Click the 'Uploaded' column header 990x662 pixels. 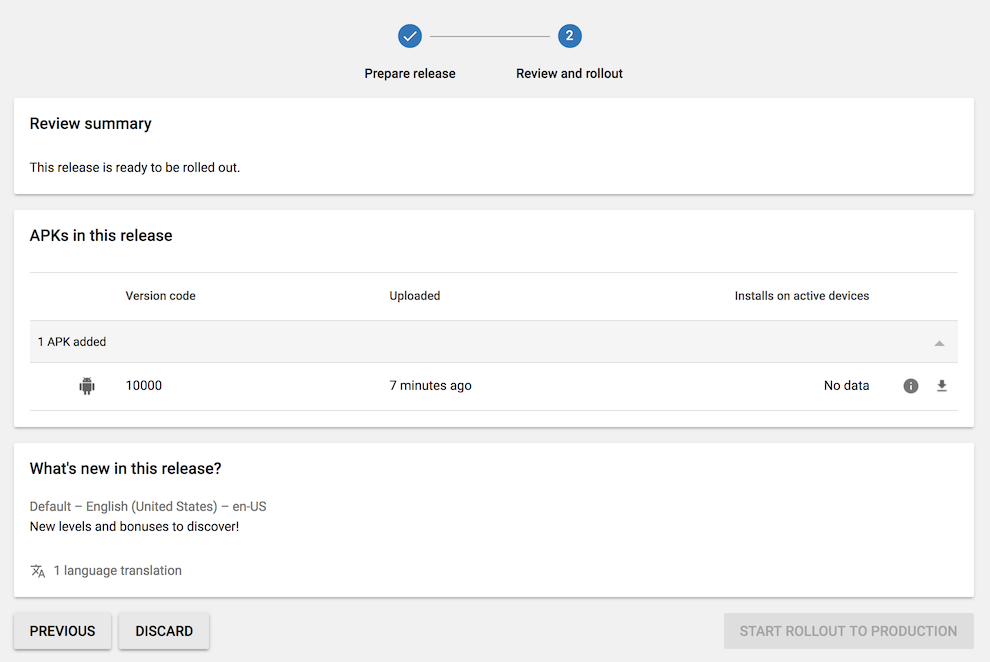tap(415, 296)
